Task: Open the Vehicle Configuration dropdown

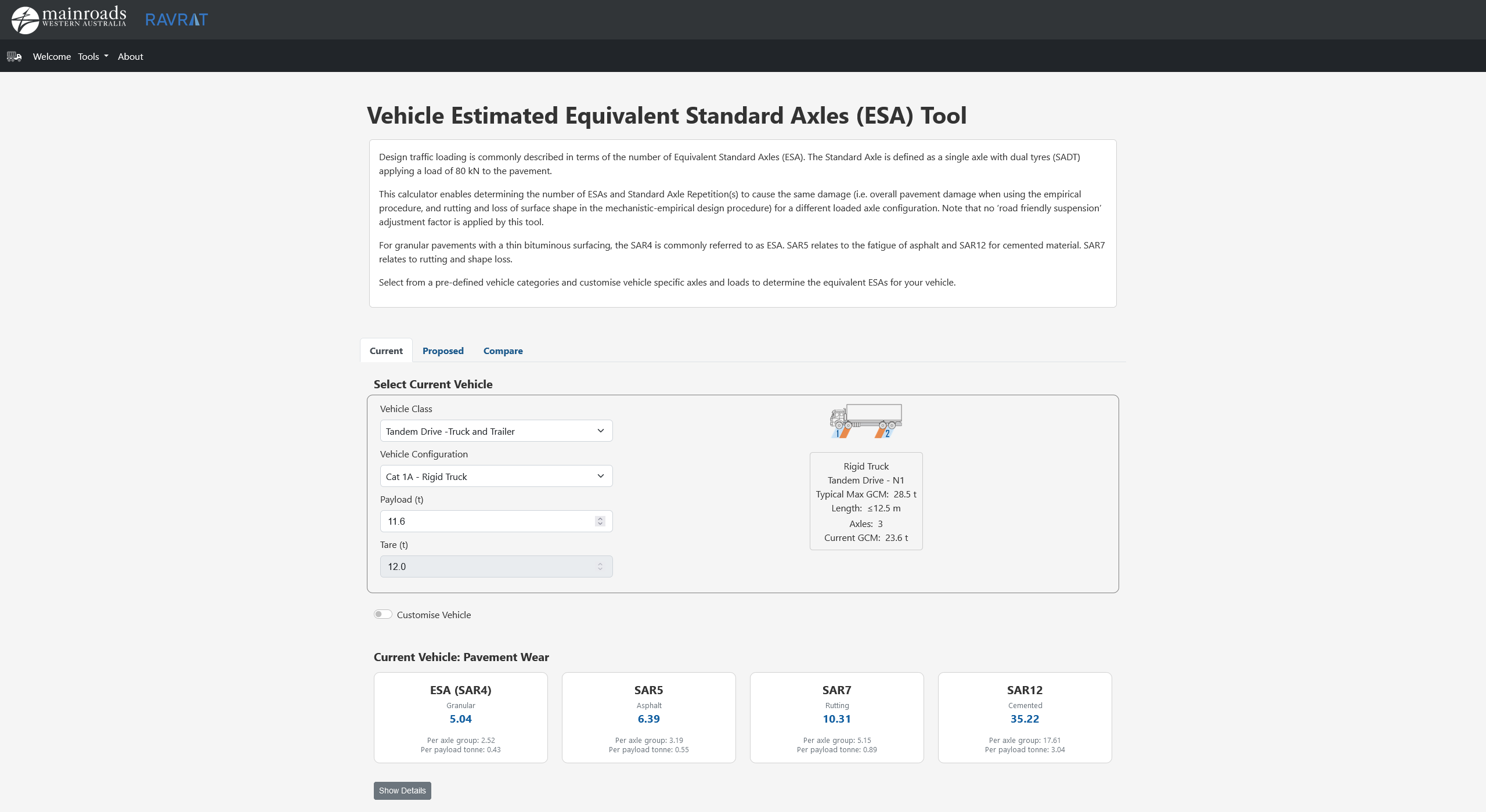Action: click(x=496, y=477)
